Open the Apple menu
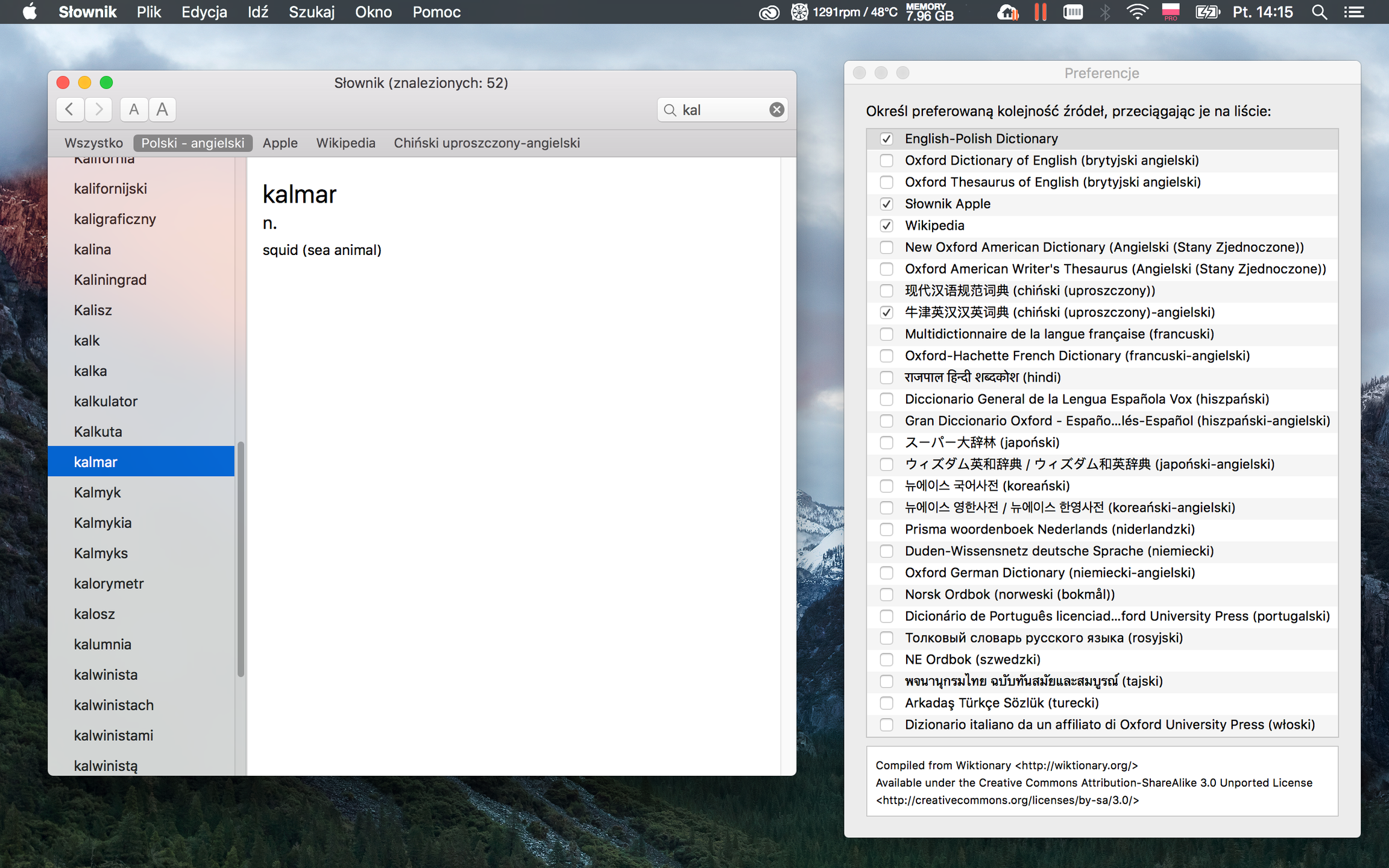Viewport: 1389px width, 868px height. [29, 12]
